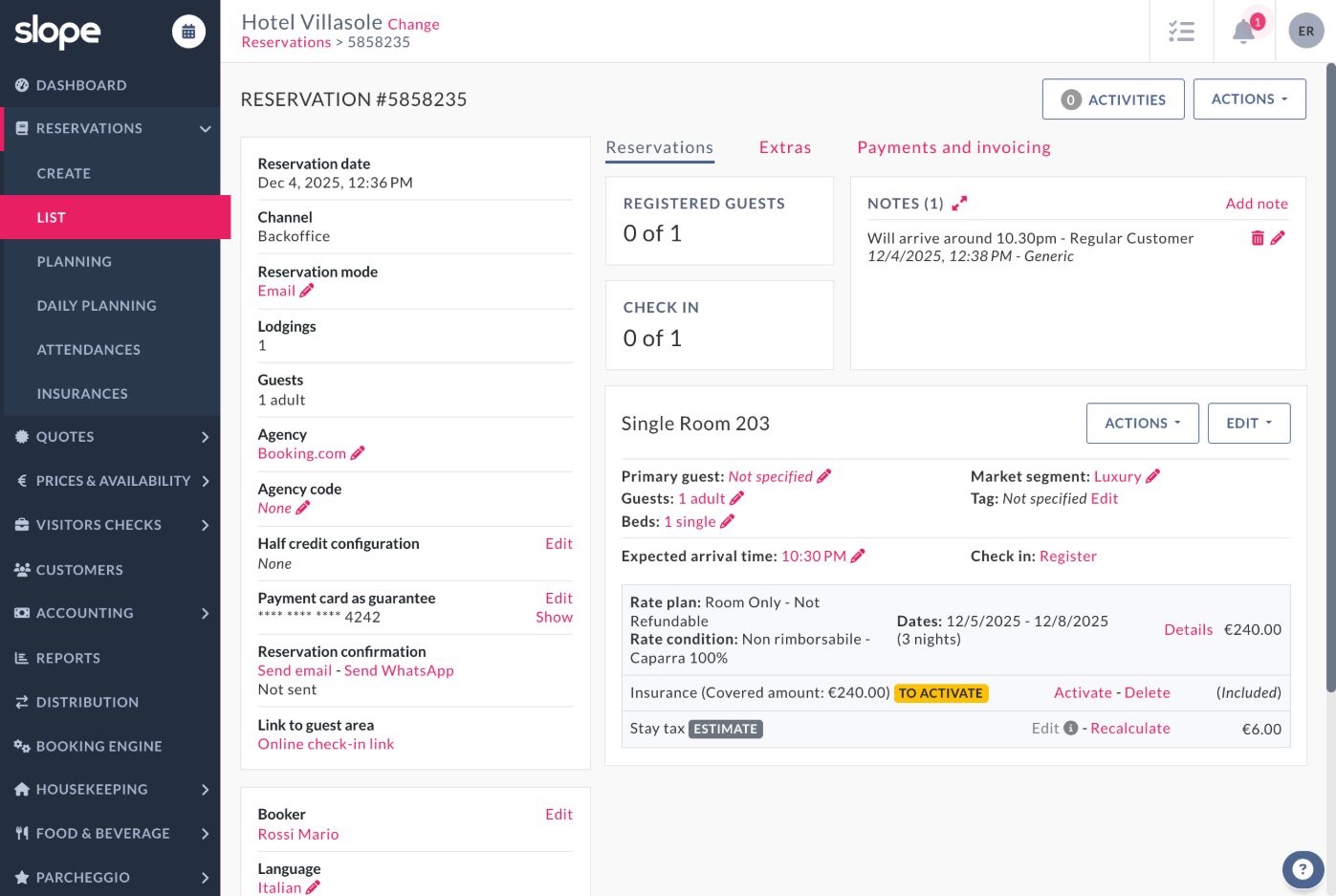Image resolution: width=1336 pixels, height=896 pixels.
Task: Edit the note with the pencil icon
Action: click(x=1278, y=238)
